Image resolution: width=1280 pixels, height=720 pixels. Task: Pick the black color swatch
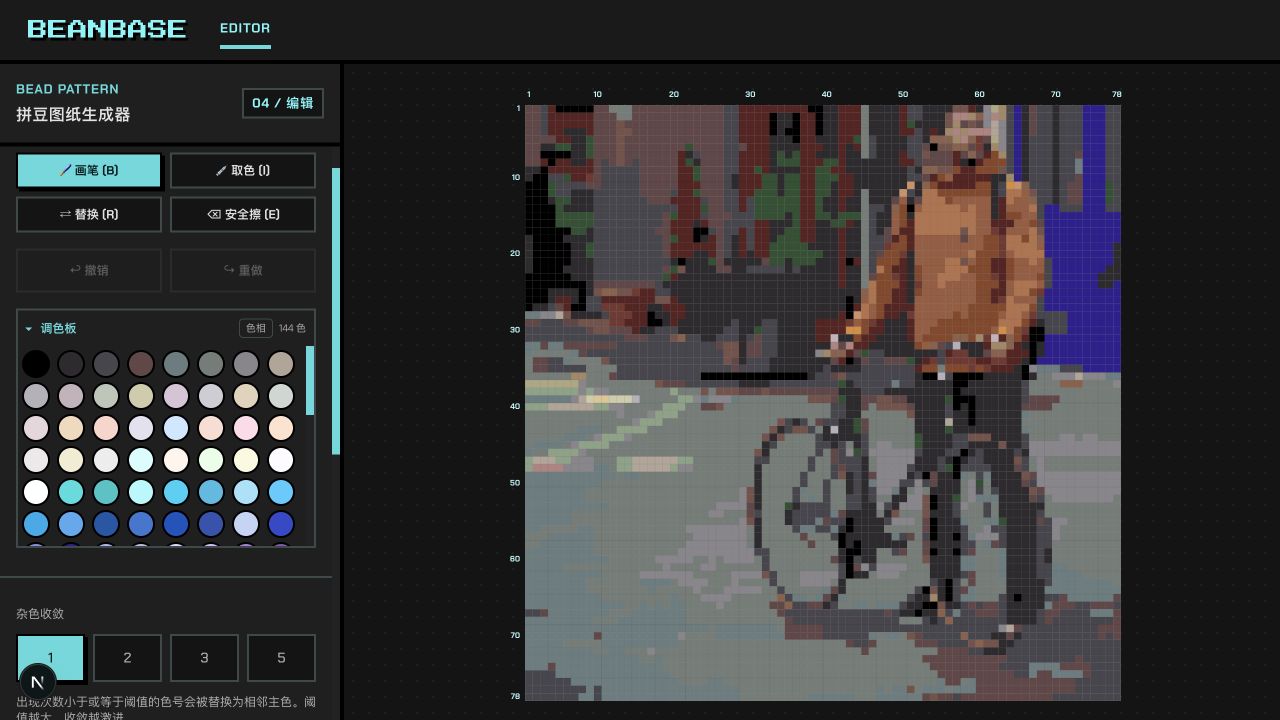(36, 364)
